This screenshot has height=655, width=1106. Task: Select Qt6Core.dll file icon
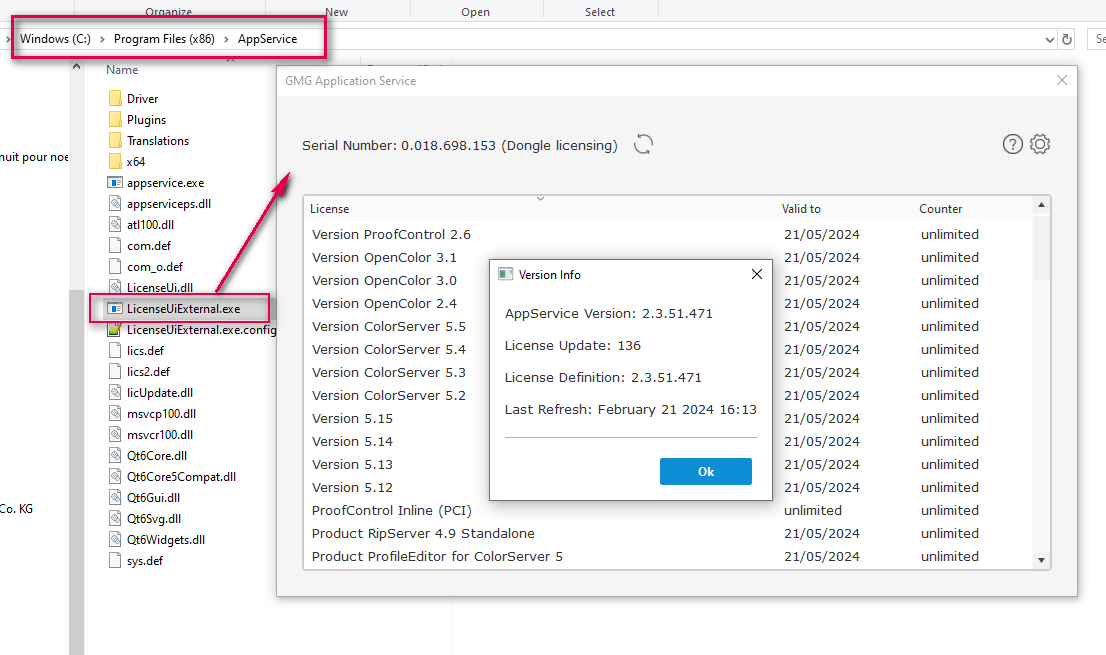click(115, 455)
